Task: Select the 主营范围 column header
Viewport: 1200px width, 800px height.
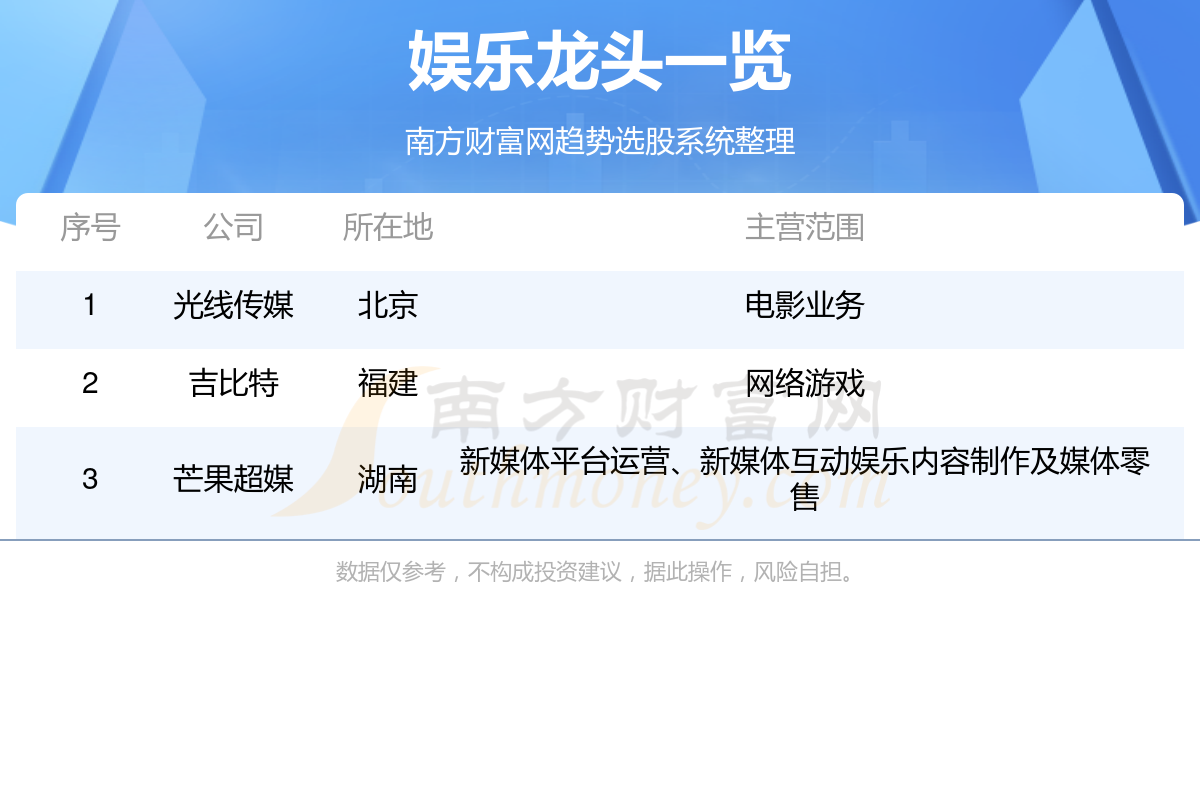Action: (x=805, y=227)
